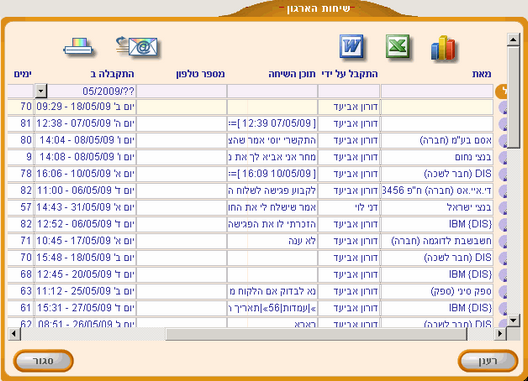Image resolution: width=528 pixels, height=381 pixels.
Task: Click the vertical scrollbar down arrow
Action: 513,320
